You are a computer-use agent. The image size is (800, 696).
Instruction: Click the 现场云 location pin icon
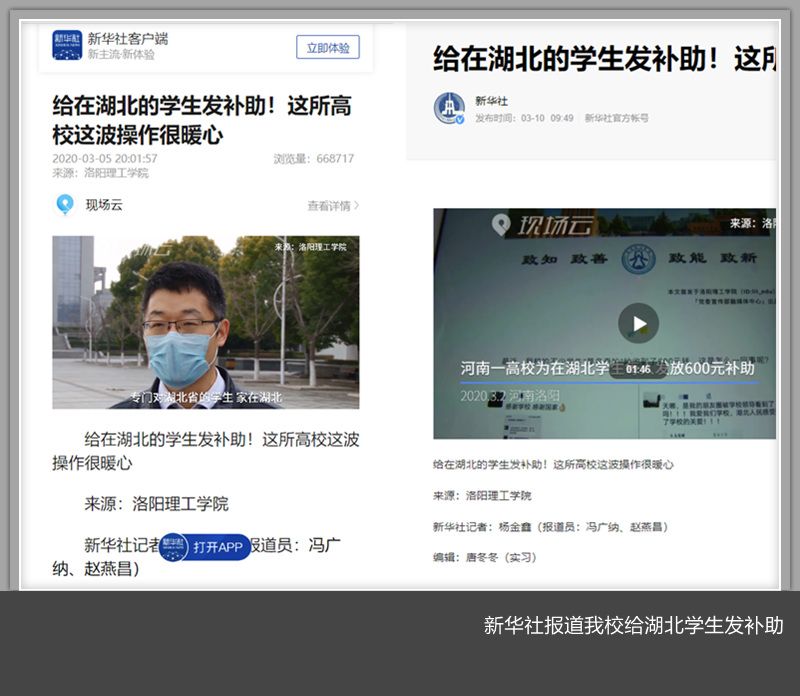65,205
